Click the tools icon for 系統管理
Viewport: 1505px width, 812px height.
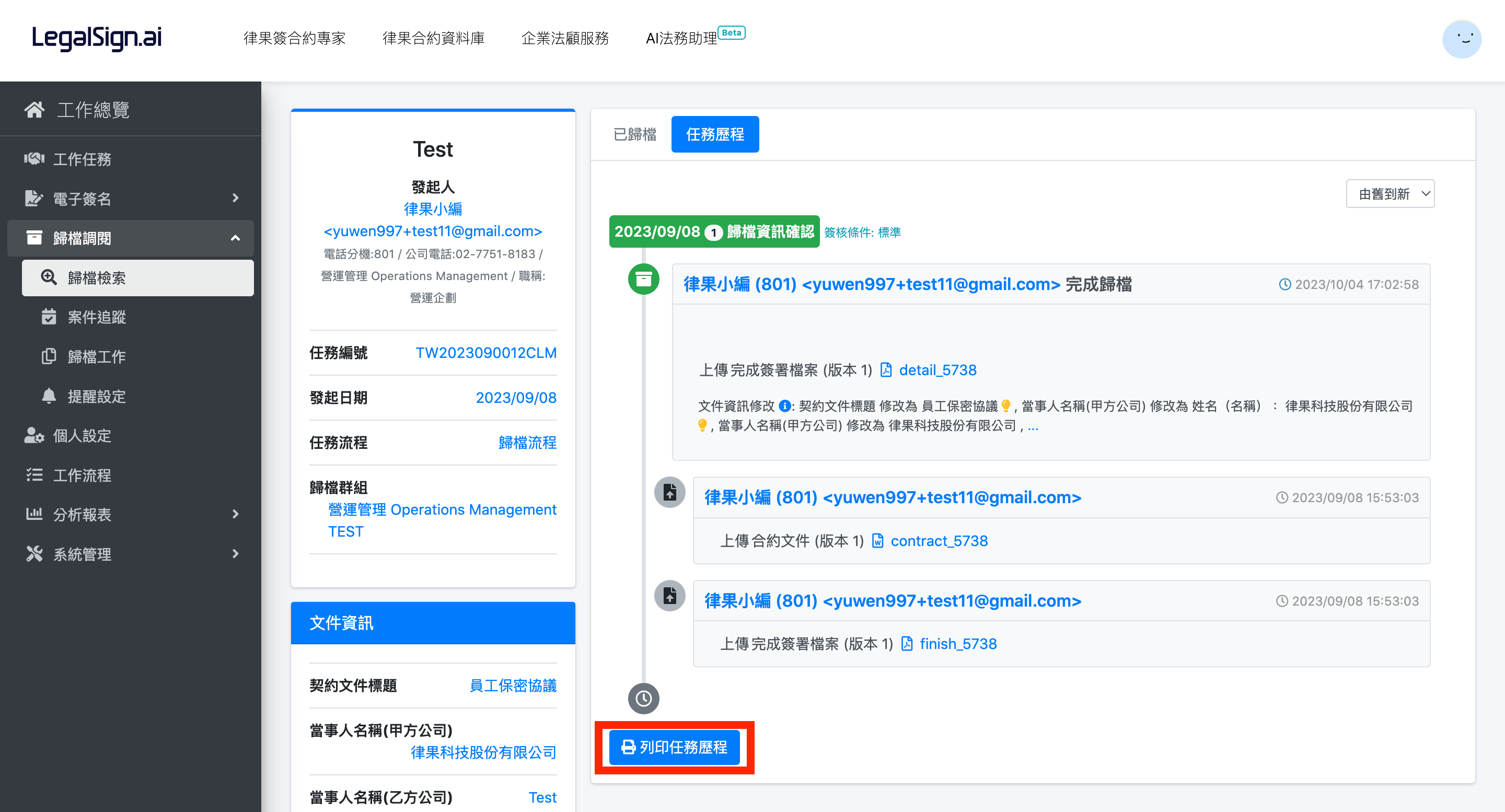coord(34,554)
